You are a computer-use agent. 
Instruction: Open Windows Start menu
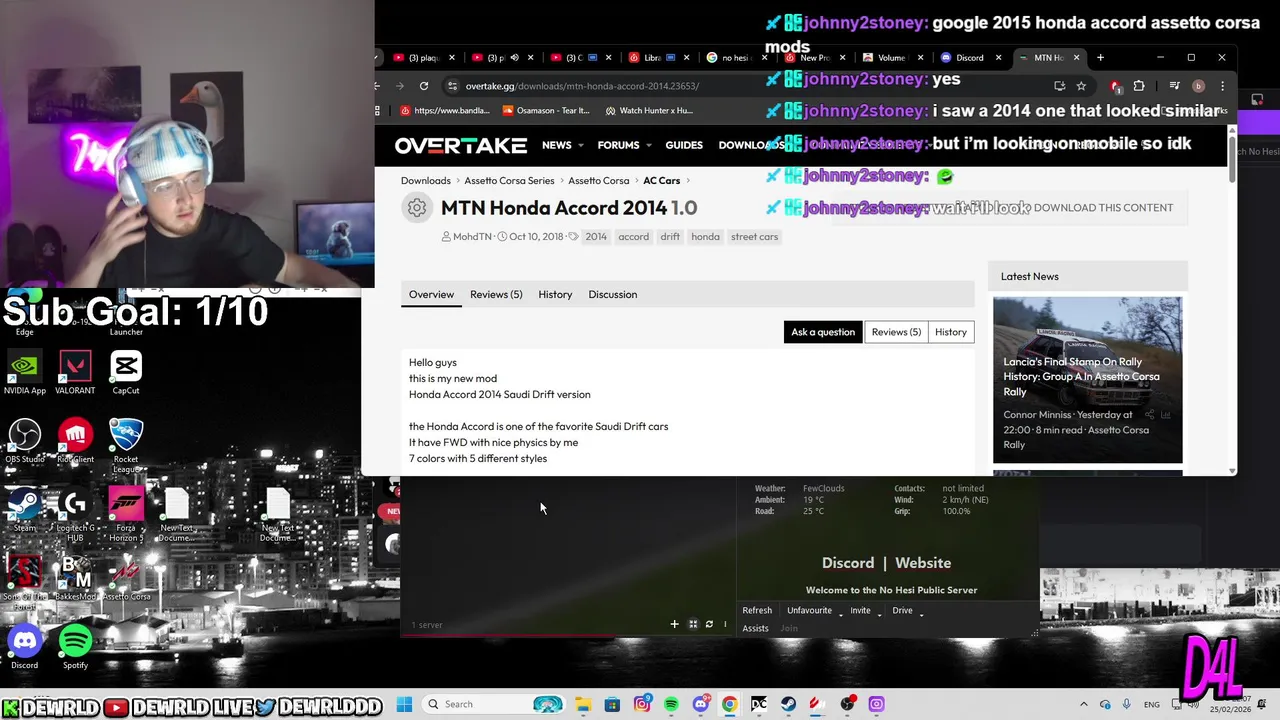404,704
